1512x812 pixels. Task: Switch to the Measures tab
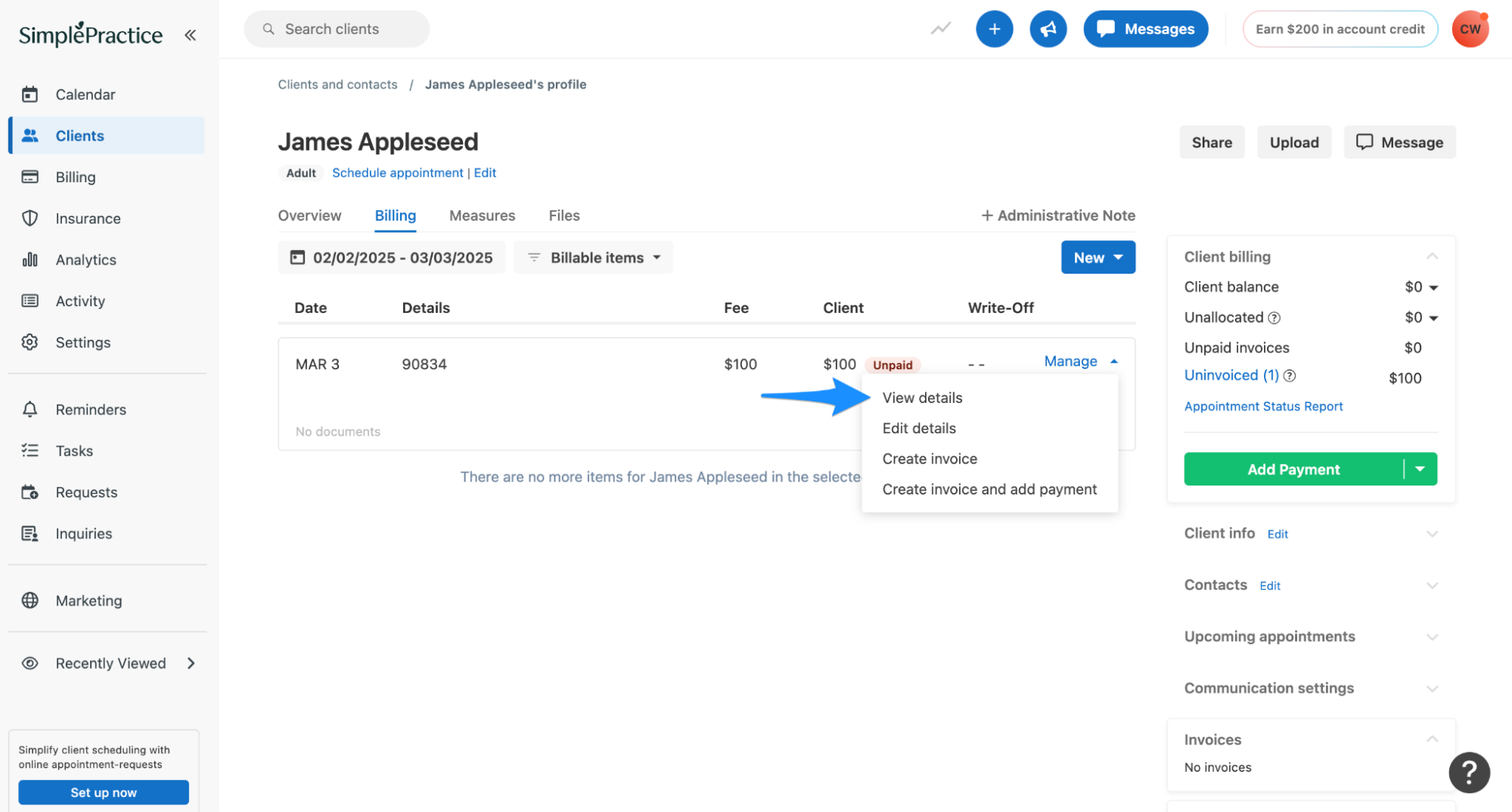[482, 215]
